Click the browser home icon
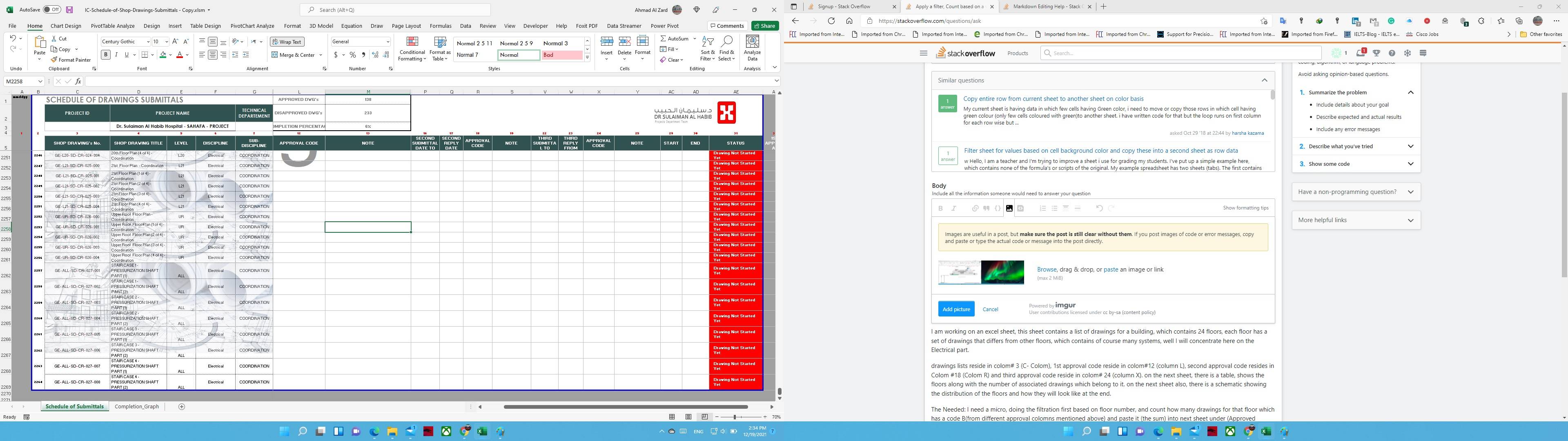 click(849, 21)
